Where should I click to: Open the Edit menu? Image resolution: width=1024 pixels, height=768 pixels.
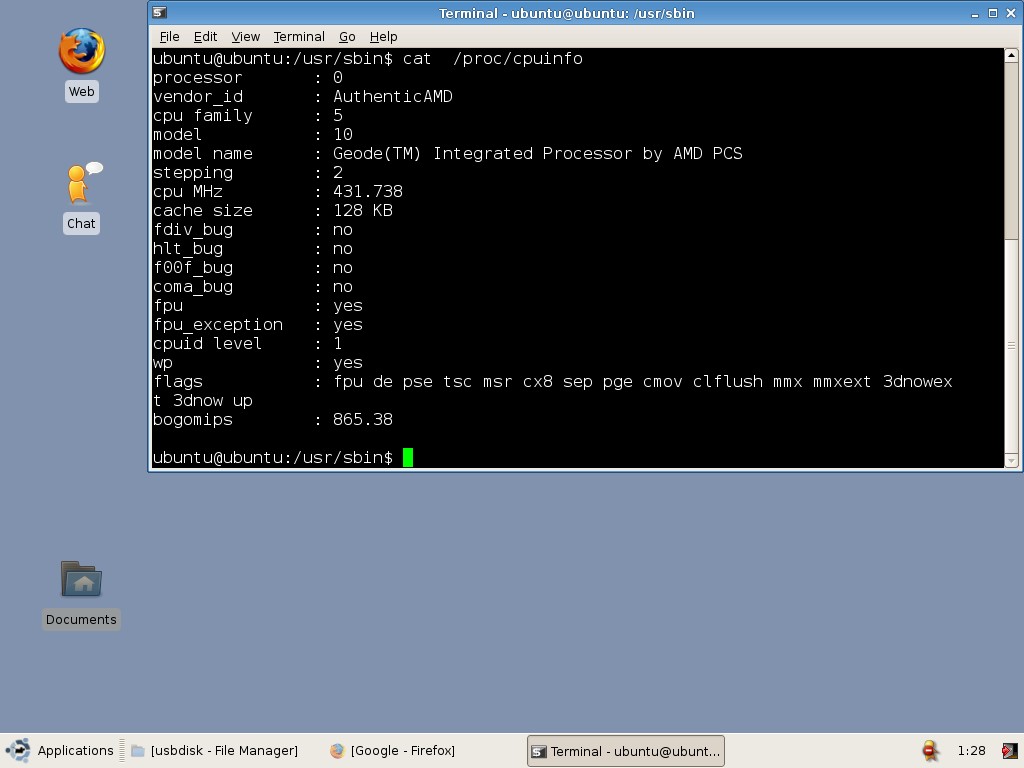click(x=205, y=36)
